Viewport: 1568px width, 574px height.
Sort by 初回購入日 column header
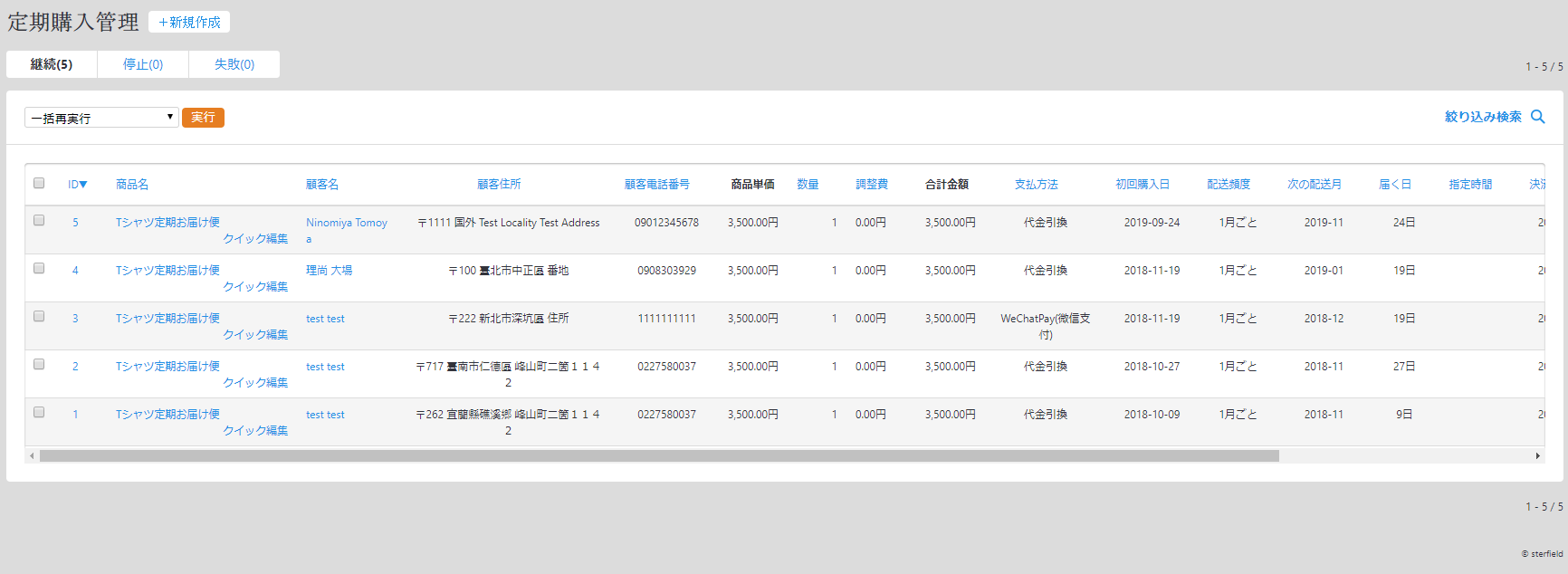(1142, 185)
